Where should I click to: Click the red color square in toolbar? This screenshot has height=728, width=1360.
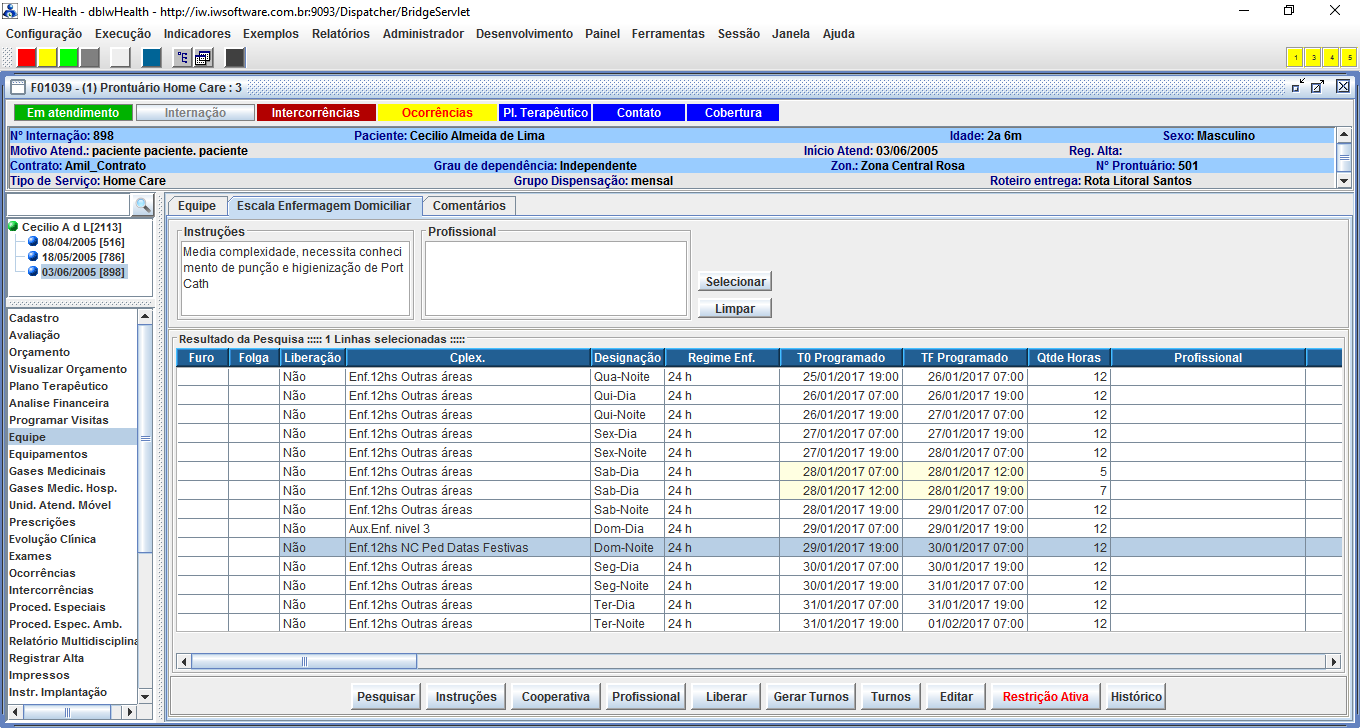click(x=27, y=57)
